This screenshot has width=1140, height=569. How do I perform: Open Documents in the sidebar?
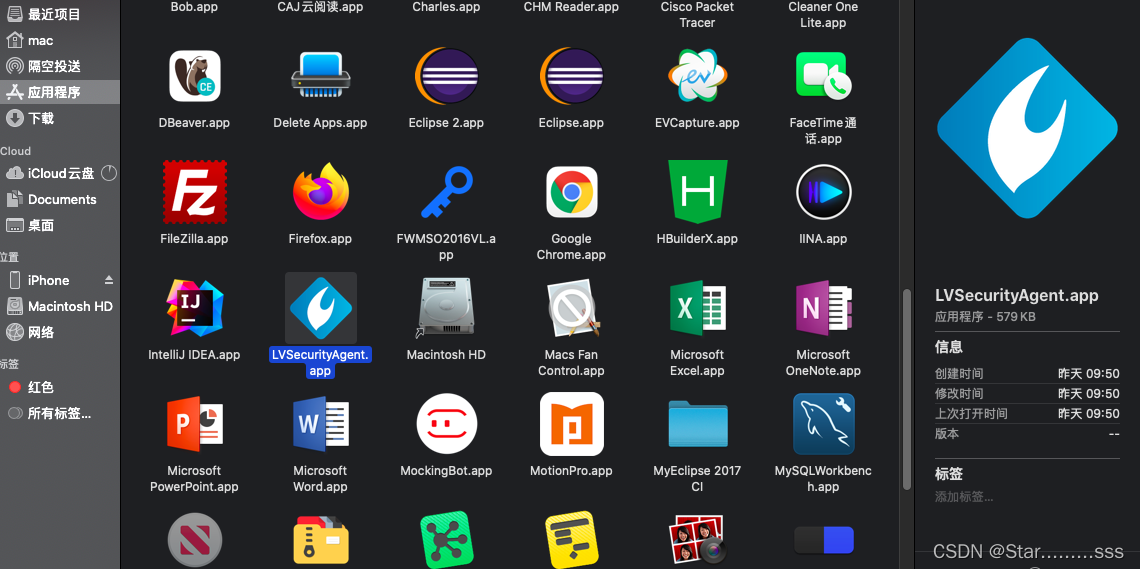[60, 199]
